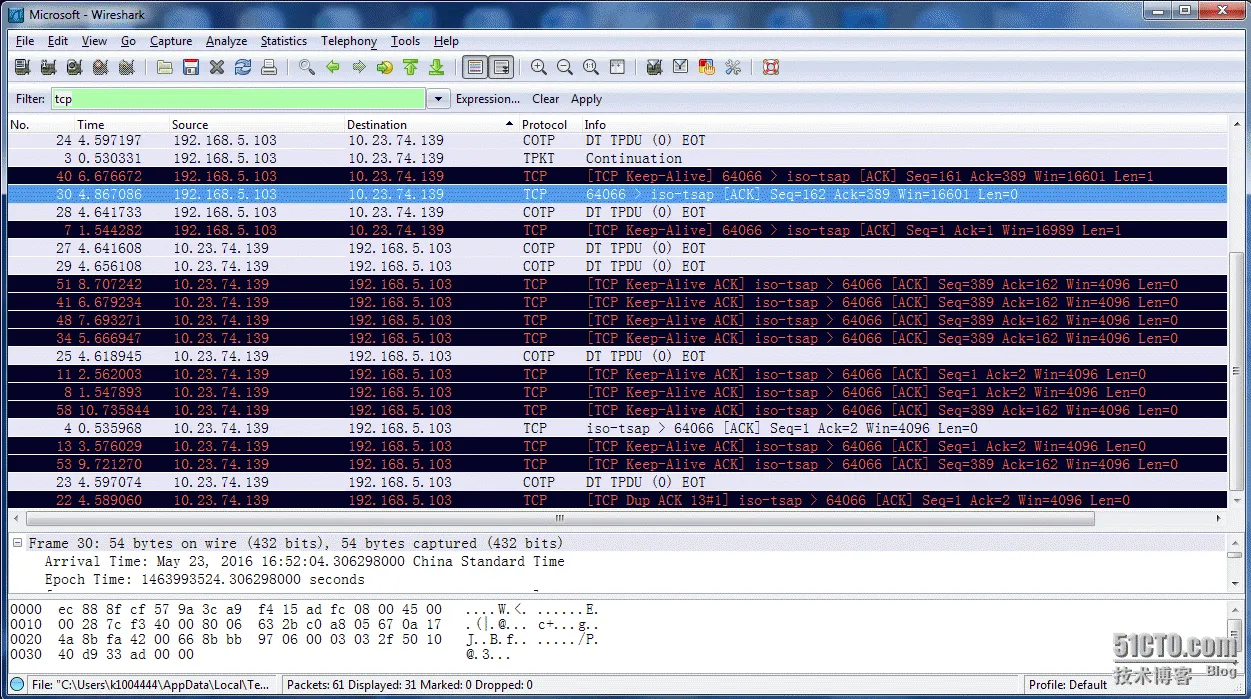This screenshot has width=1251, height=699.
Task: Click packet list horizontal scrollbar thumb
Action: (x=560, y=519)
